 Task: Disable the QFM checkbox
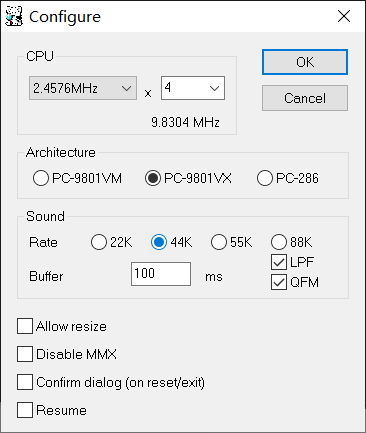[279, 282]
